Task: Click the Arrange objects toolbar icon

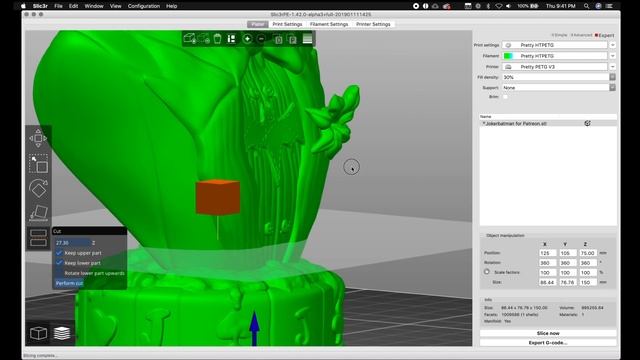Action: point(231,39)
